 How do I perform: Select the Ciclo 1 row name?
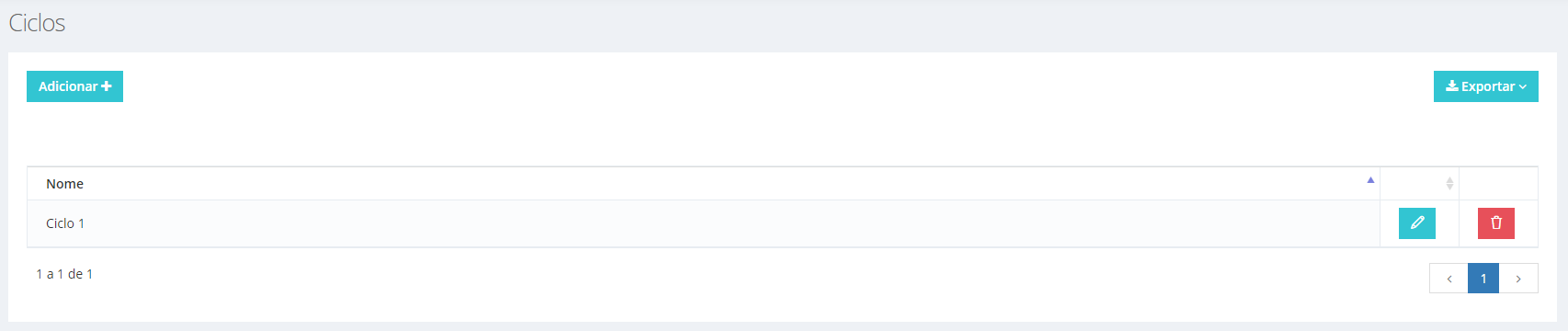pos(65,223)
